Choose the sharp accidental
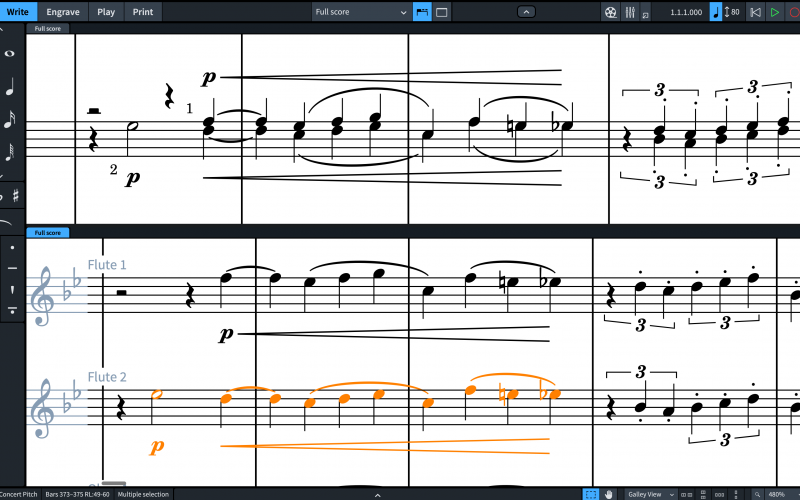The height and width of the screenshot is (500, 800). tap(16, 195)
